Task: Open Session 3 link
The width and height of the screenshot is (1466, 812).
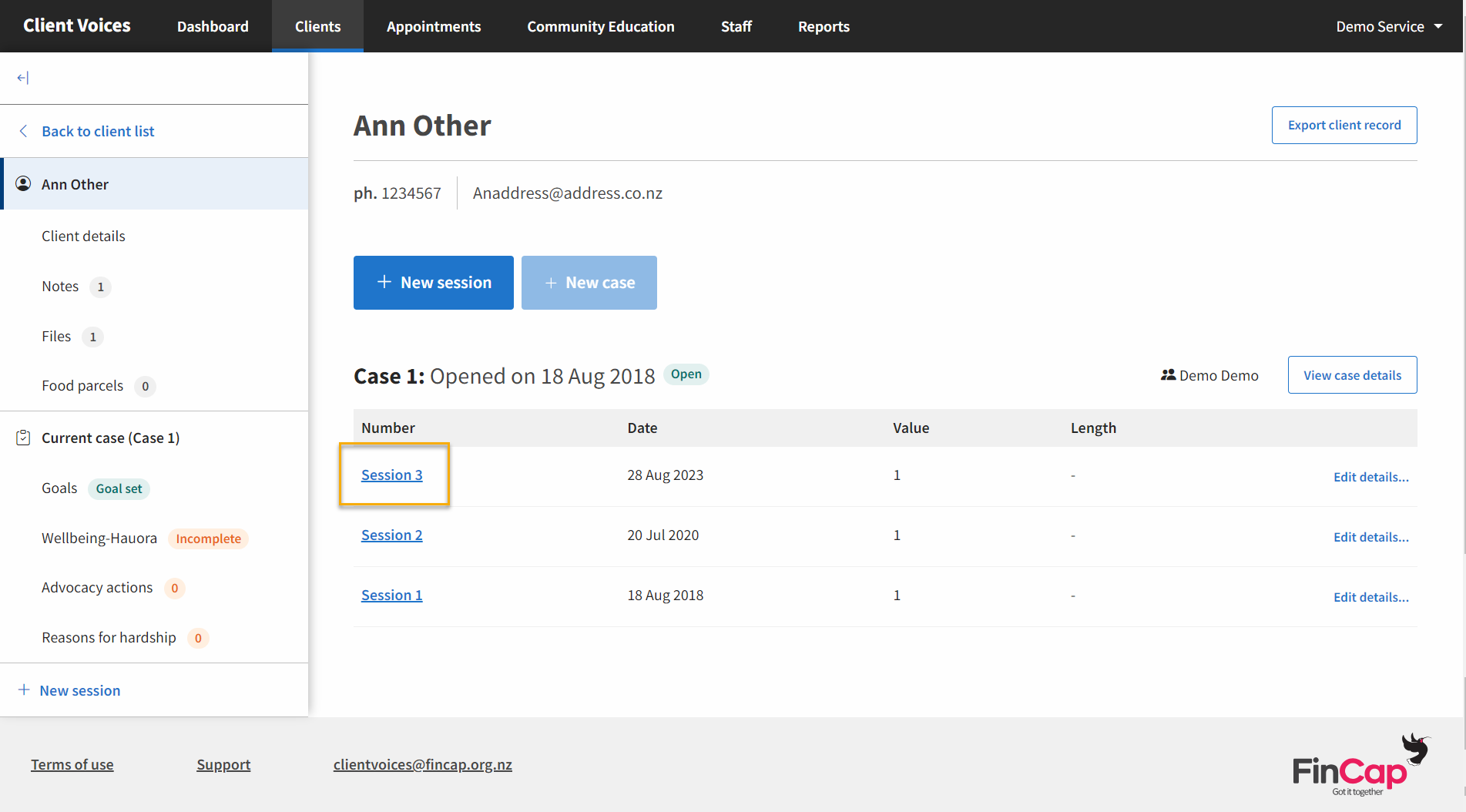Action: click(x=392, y=475)
